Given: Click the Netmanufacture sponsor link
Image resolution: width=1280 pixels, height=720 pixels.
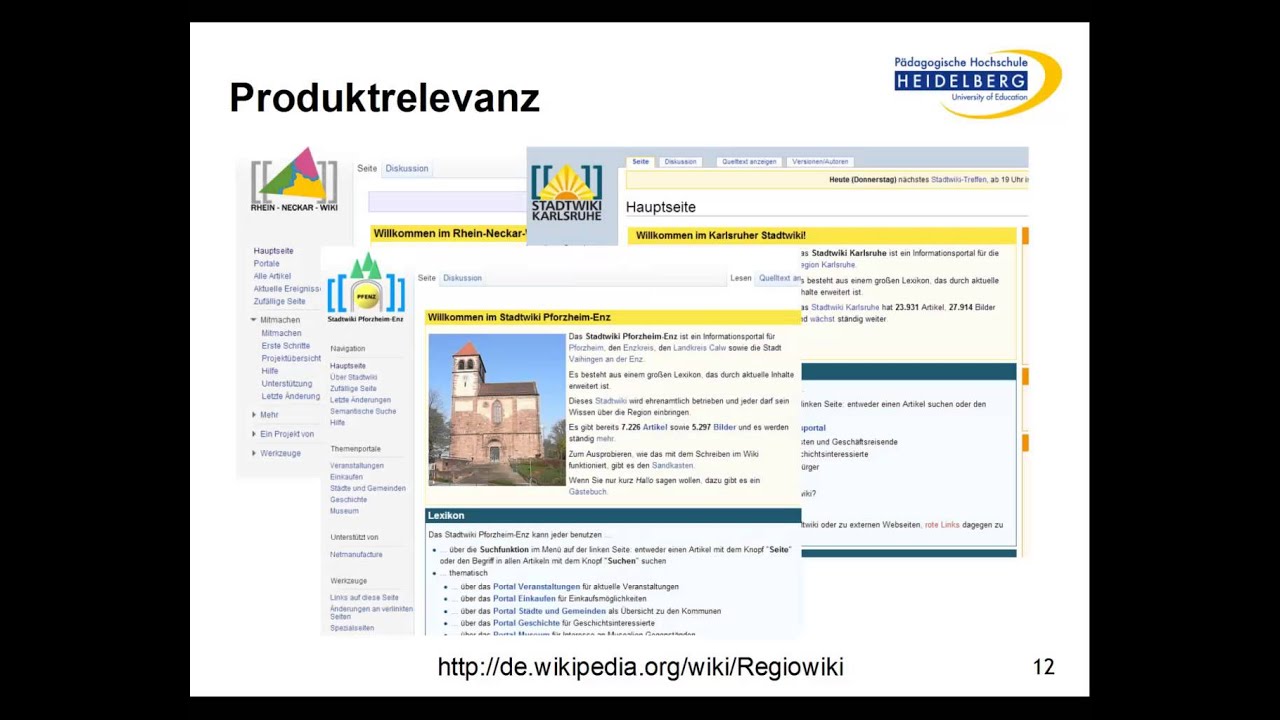Looking at the screenshot, I should 356,554.
